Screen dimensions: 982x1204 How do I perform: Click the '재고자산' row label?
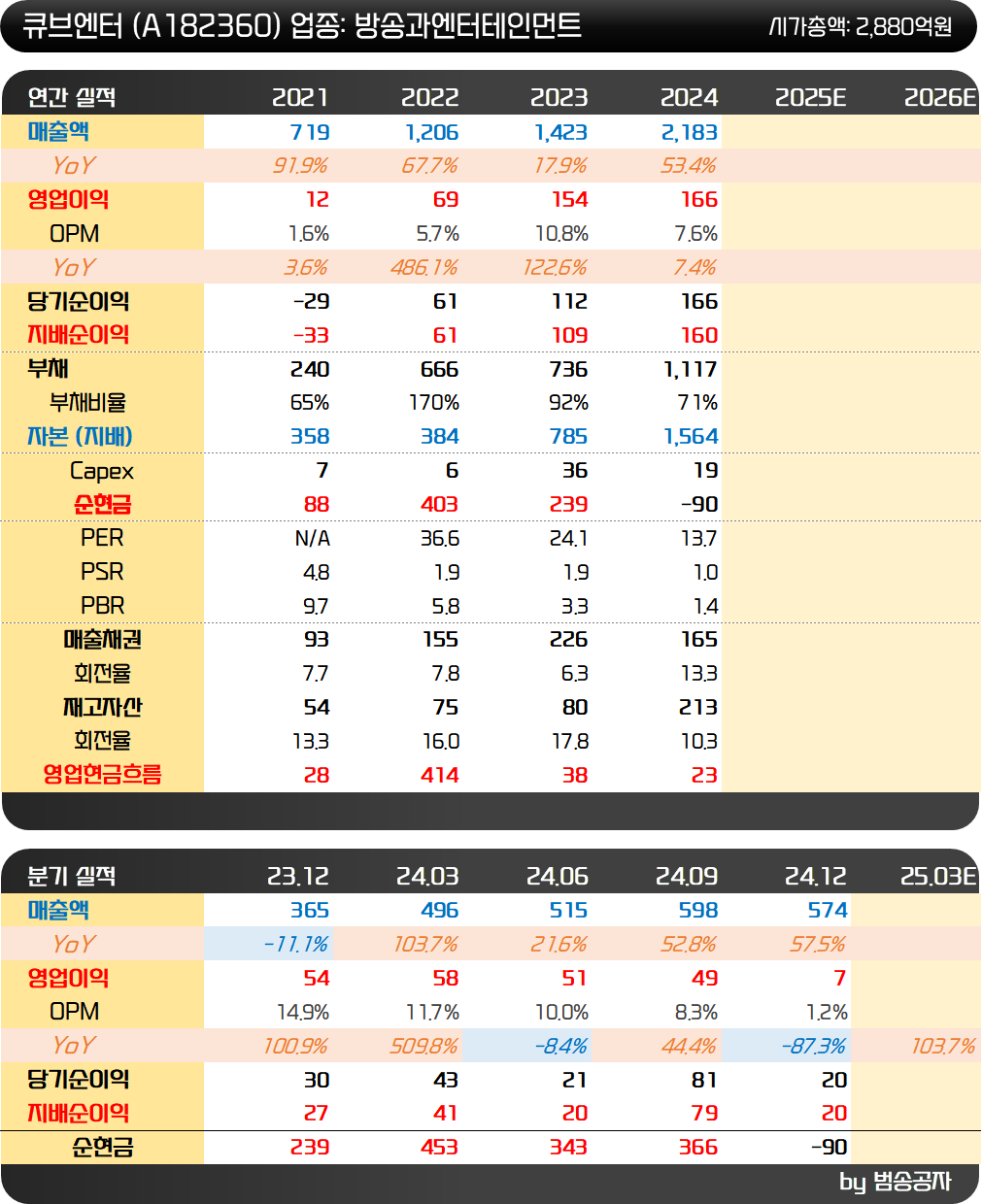tap(102, 707)
